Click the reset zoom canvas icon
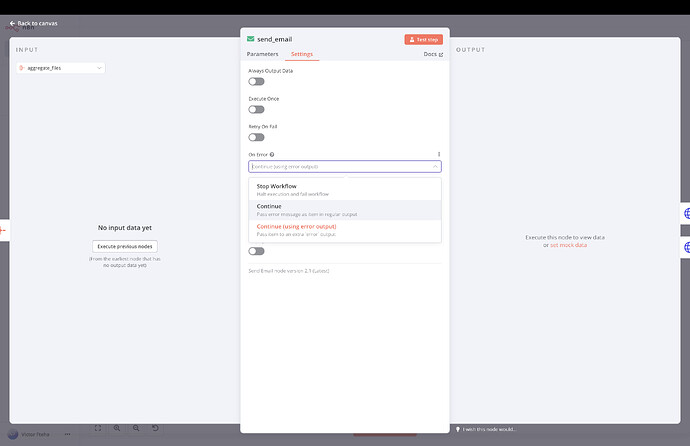This screenshot has width=690, height=446. (x=155, y=428)
